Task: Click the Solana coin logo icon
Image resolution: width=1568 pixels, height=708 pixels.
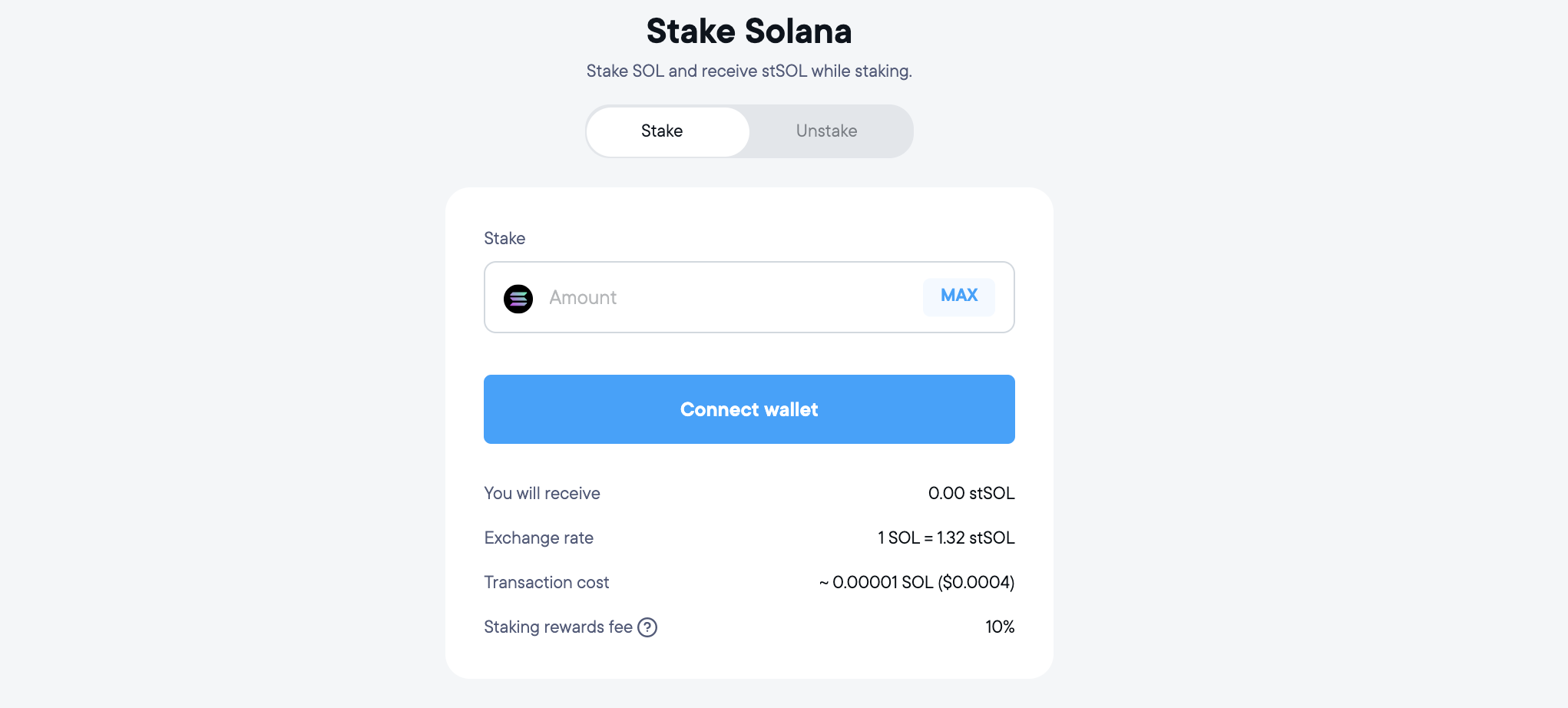Action: tap(518, 299)
